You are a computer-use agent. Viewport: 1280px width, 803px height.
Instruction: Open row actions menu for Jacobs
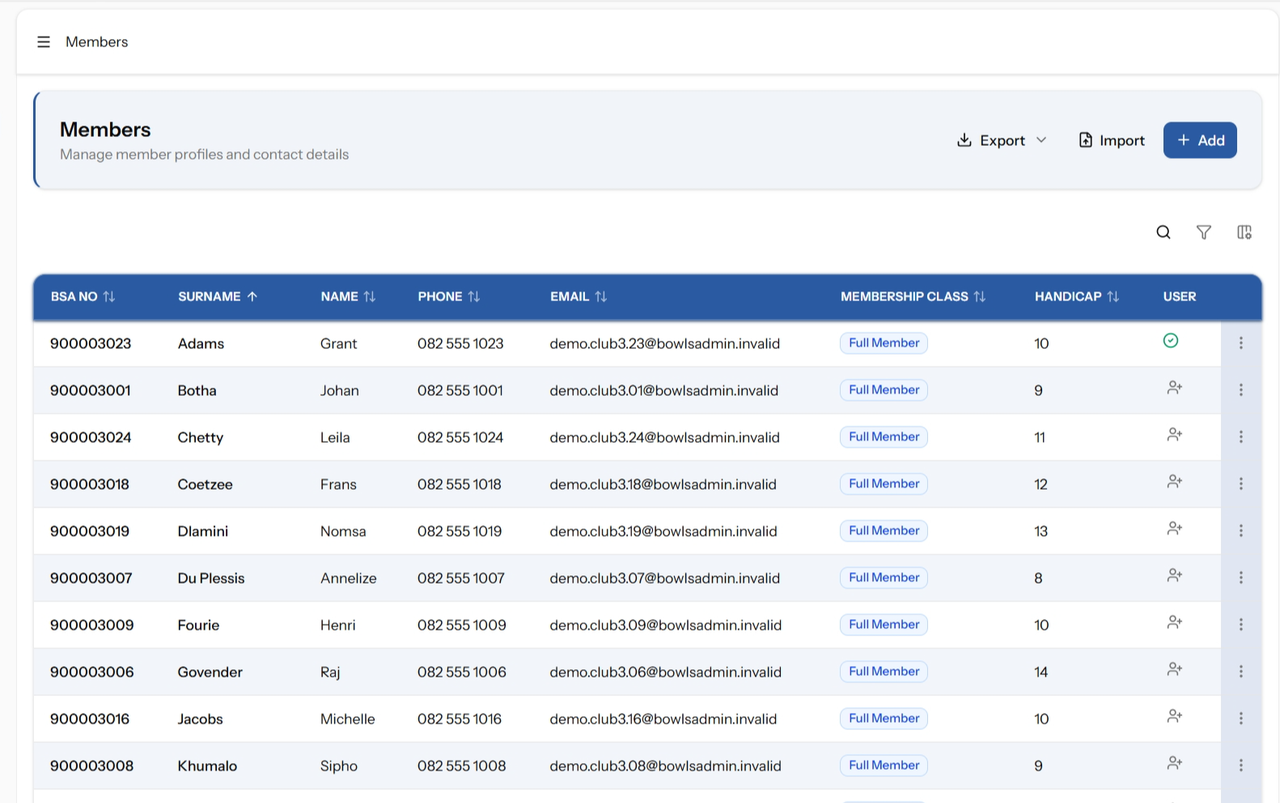click(x=1241, y=719)
